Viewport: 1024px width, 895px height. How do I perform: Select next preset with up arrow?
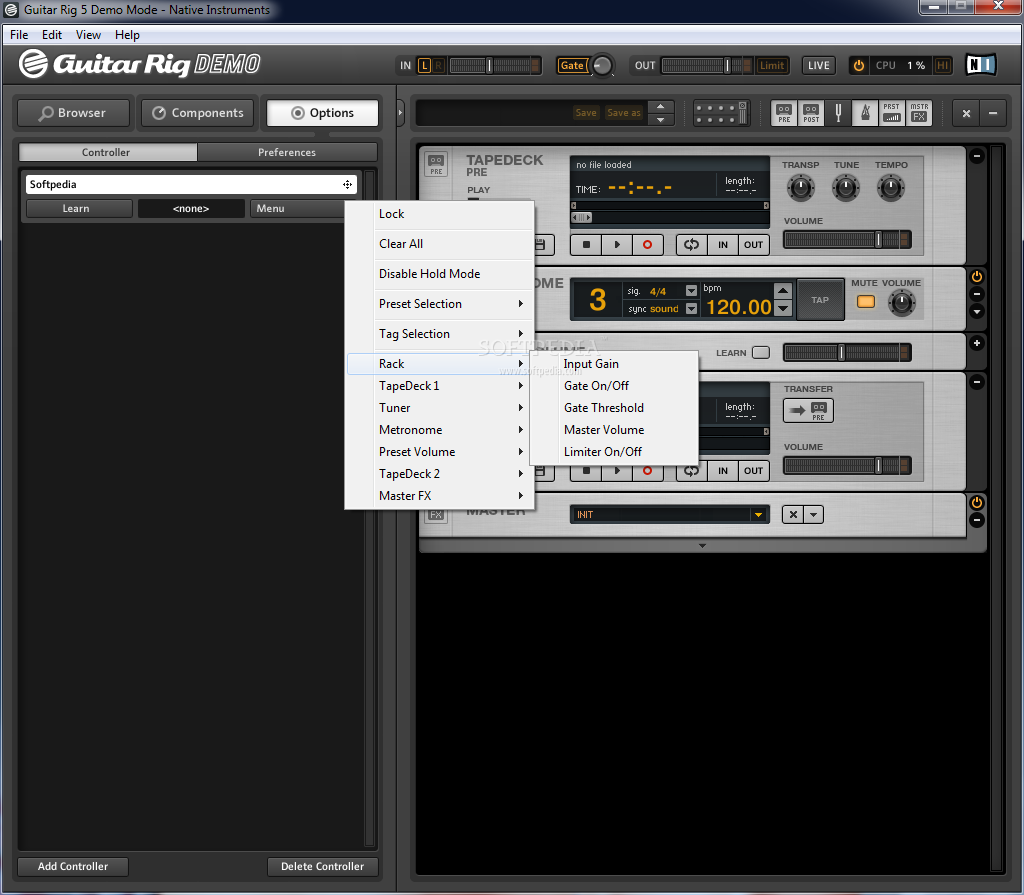tap(660, 106)
